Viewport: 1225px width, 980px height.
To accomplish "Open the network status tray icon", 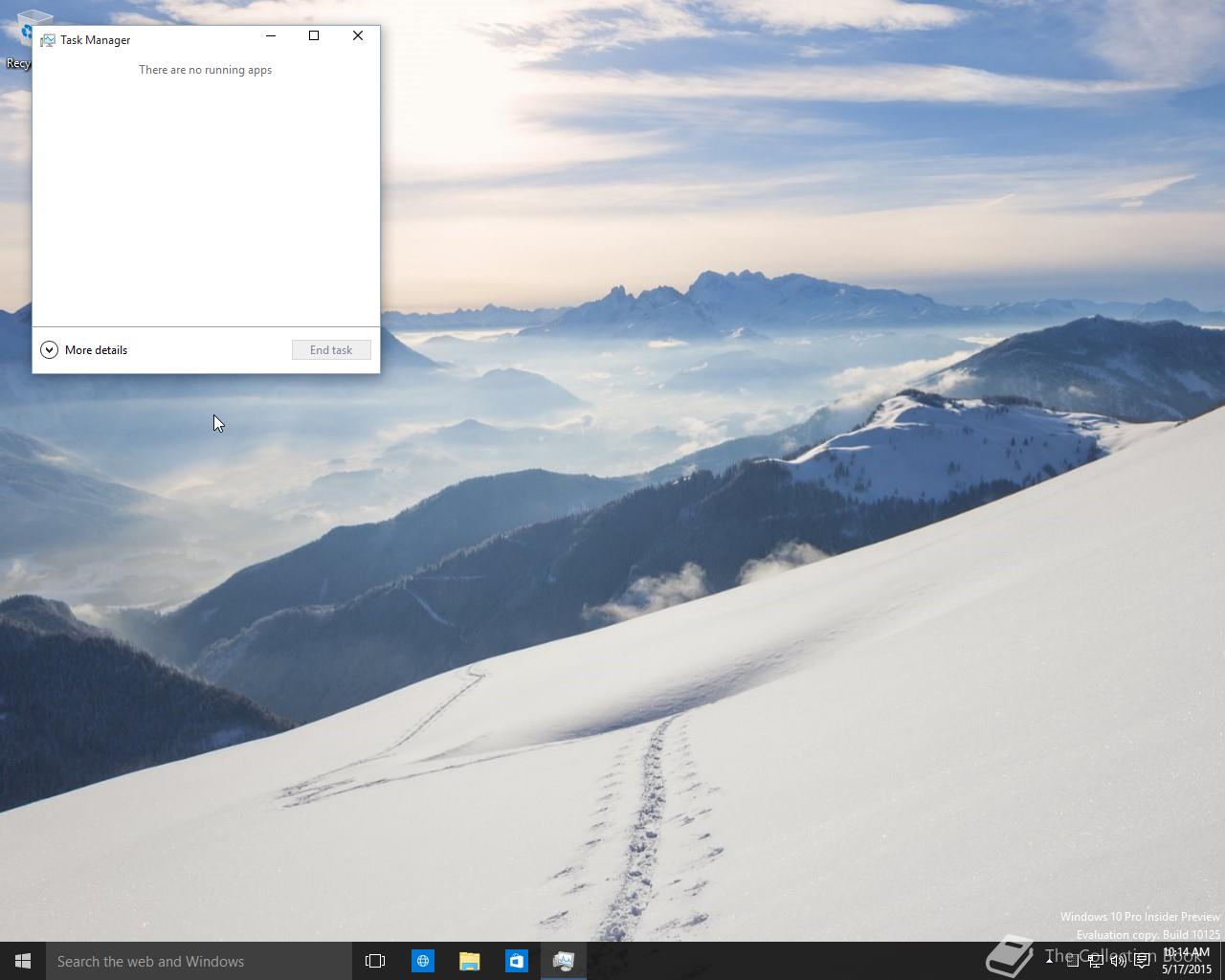I will (x=1096, y=961).
